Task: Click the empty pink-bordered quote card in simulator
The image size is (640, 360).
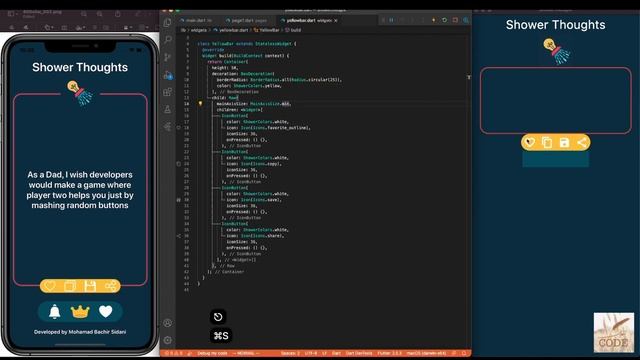Action: (556, 100)
